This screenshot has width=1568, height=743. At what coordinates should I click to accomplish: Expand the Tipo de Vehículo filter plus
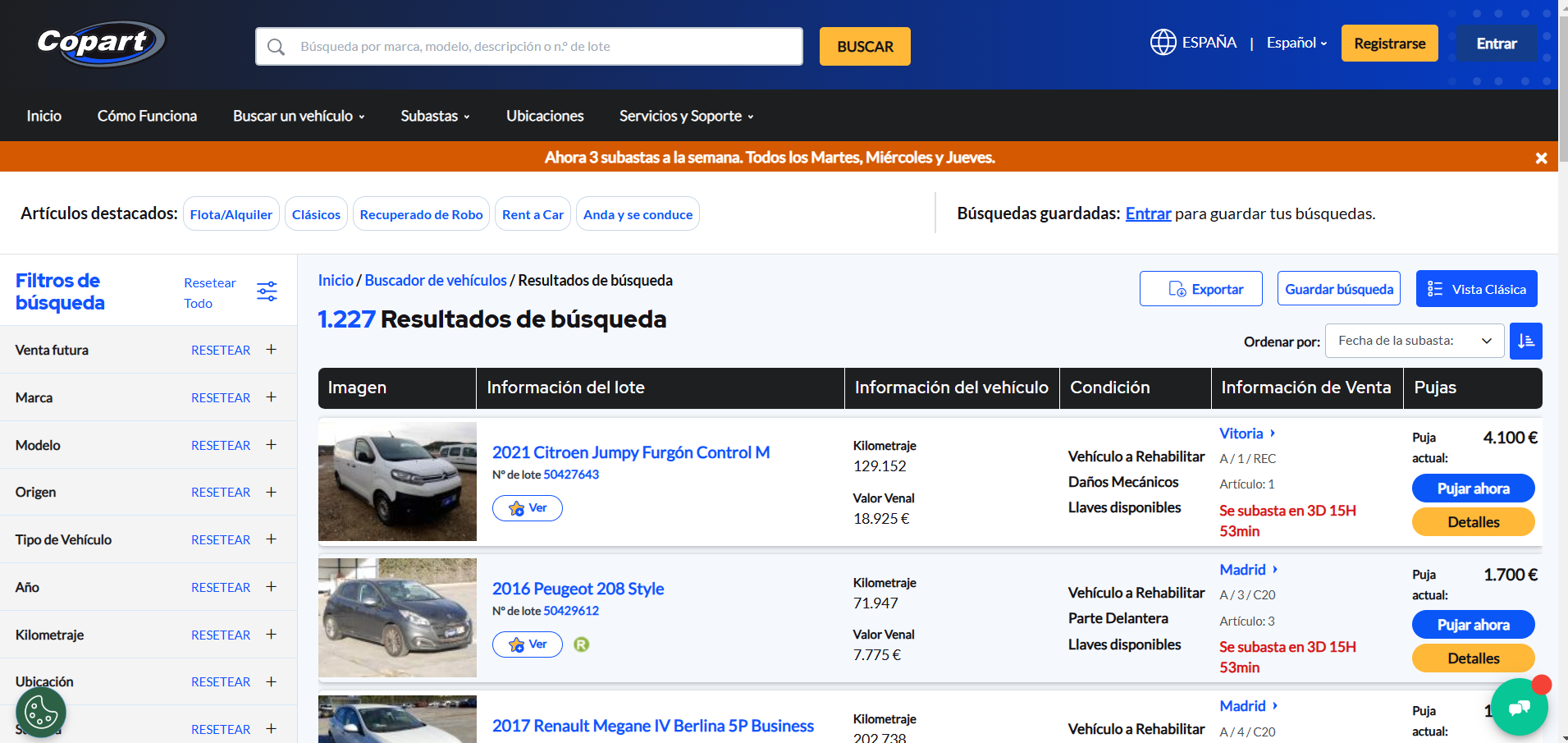(271, 539)
